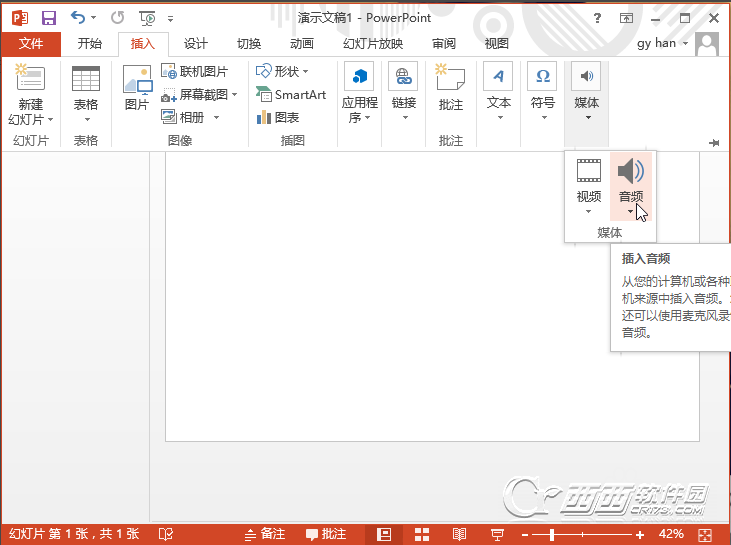Fit slide to current window

705,535
